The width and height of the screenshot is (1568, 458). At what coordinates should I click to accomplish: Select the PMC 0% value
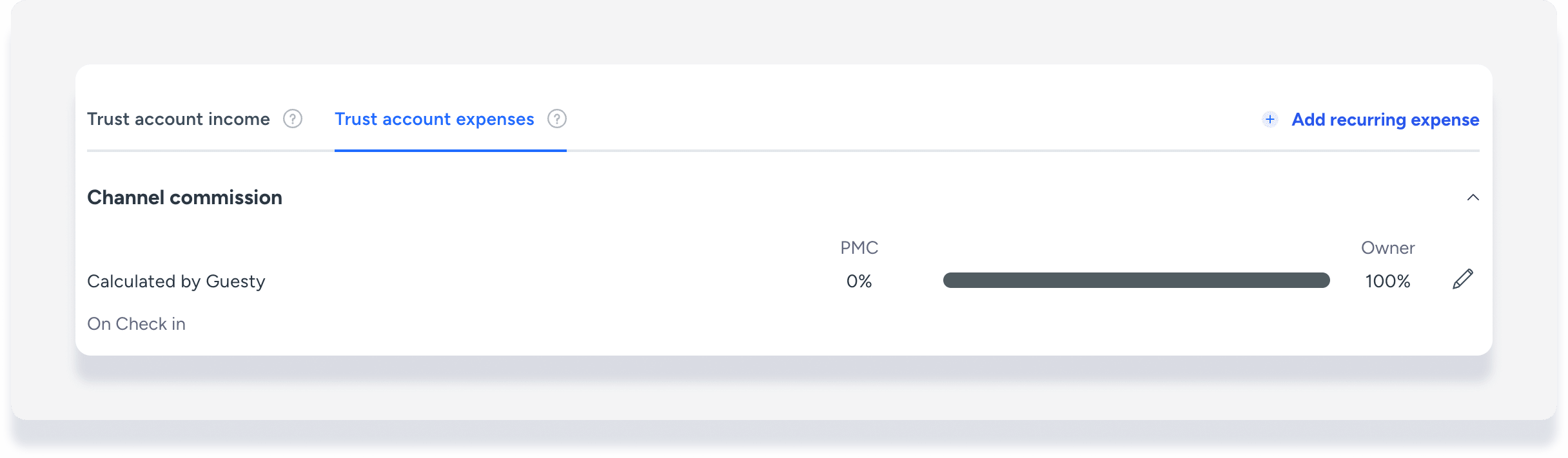[859, 281]
